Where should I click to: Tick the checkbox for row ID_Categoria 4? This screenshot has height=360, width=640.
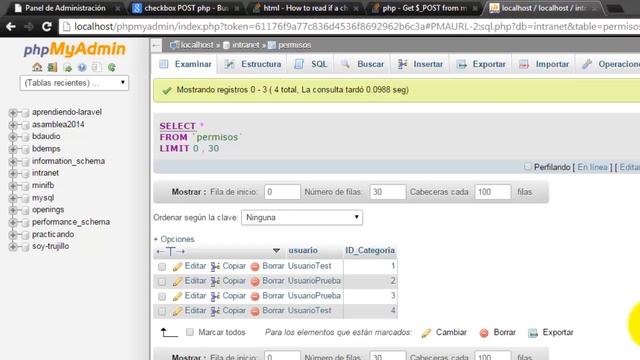click(162, 311)
